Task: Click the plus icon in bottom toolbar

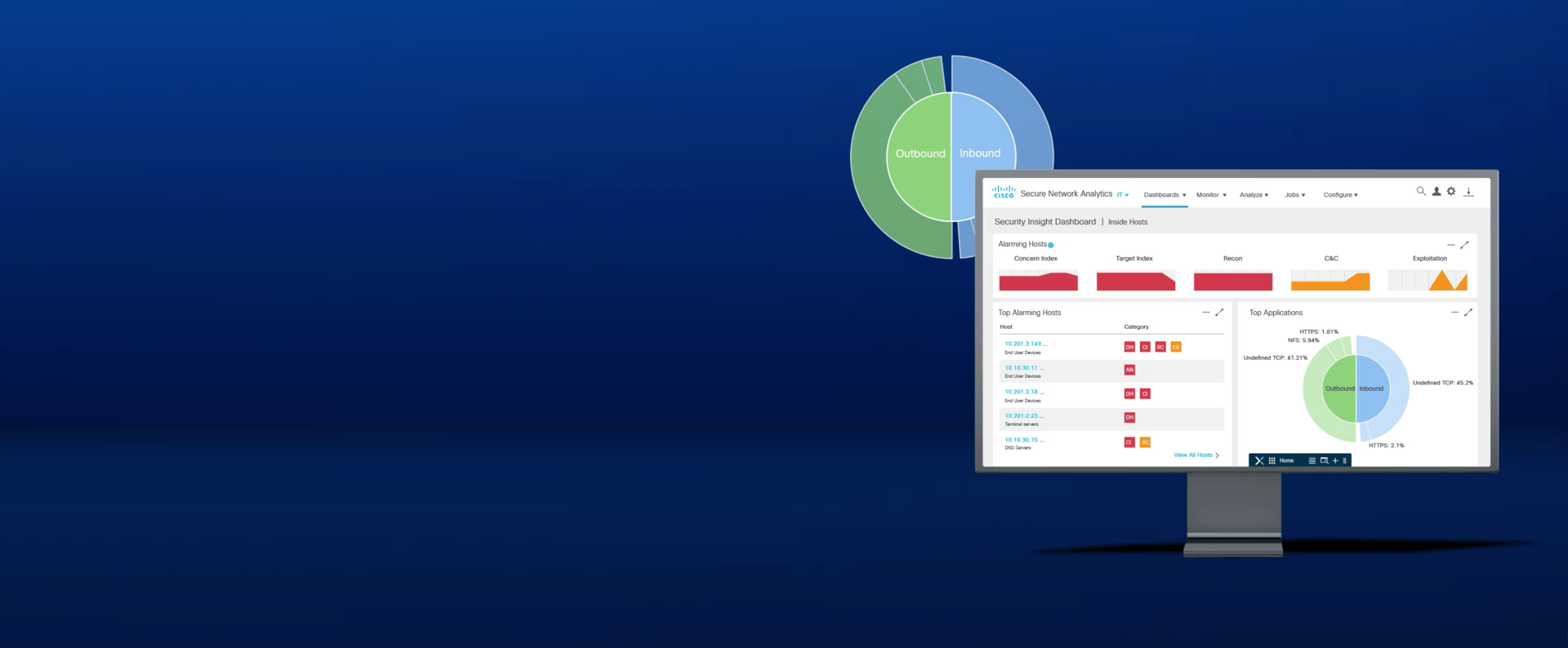Action: (x=1335, y=461)
